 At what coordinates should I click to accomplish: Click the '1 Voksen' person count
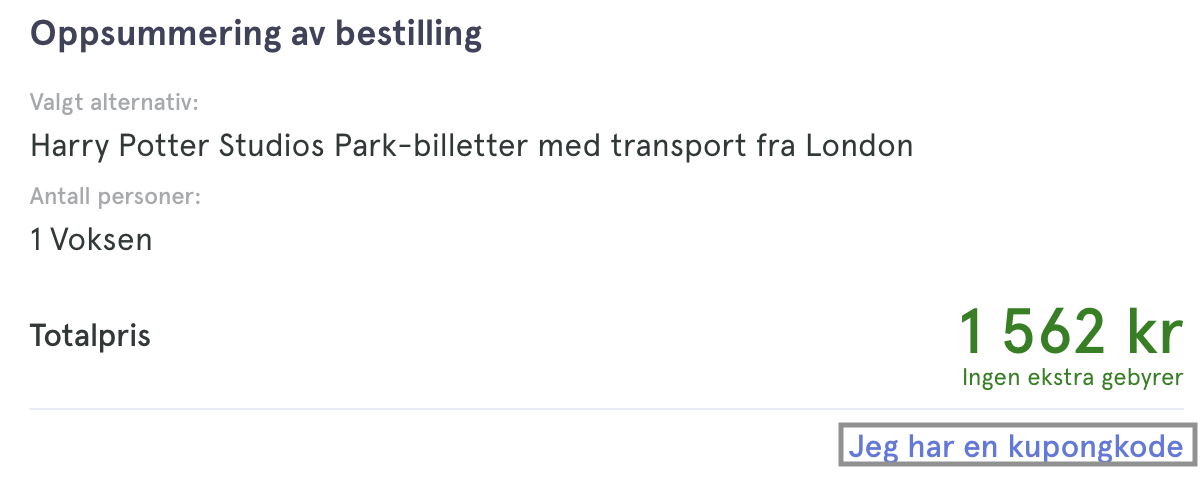[x=91, y=240]
